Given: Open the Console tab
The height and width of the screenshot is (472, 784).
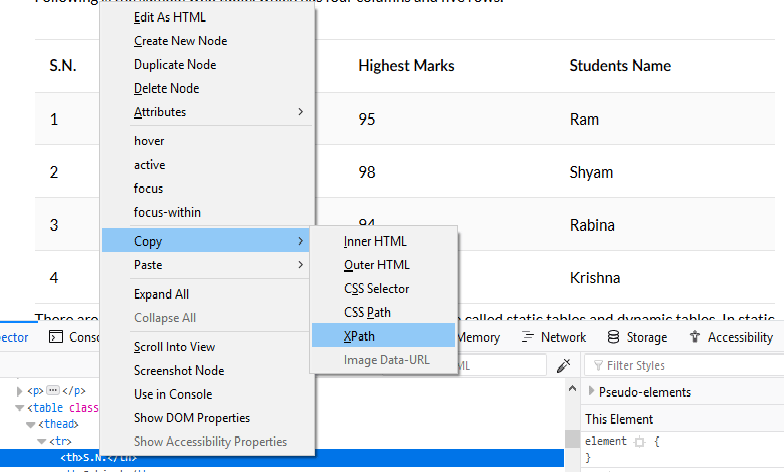Looking at the screenshot, I should [75, 338].
